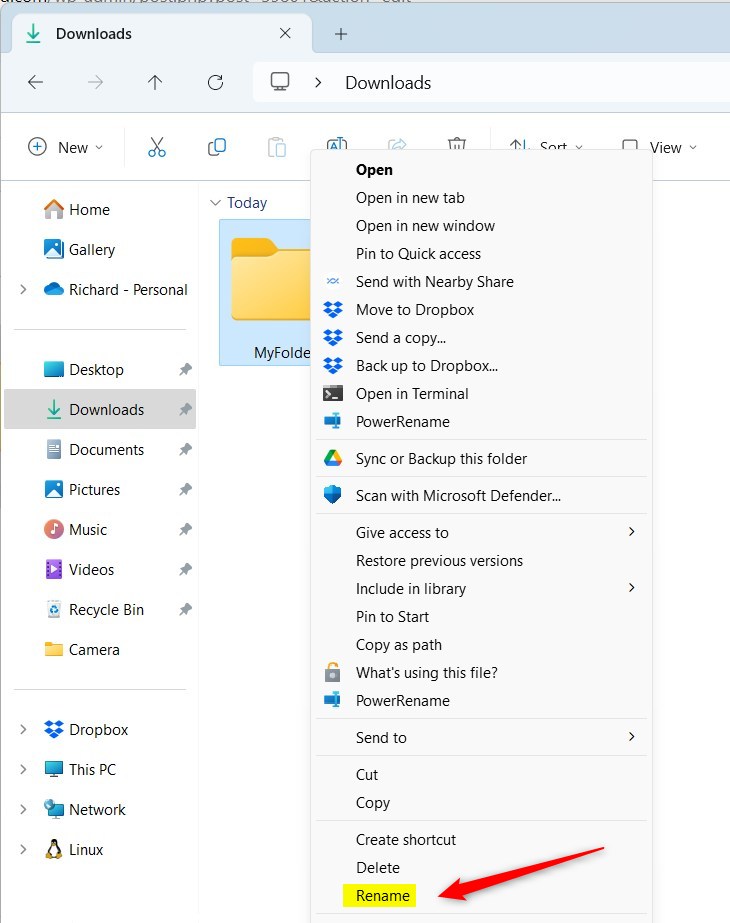This screenshot has width=730, height=923.
Task: Unpin Videos using its pin icon
Action: tap(185, 570)
